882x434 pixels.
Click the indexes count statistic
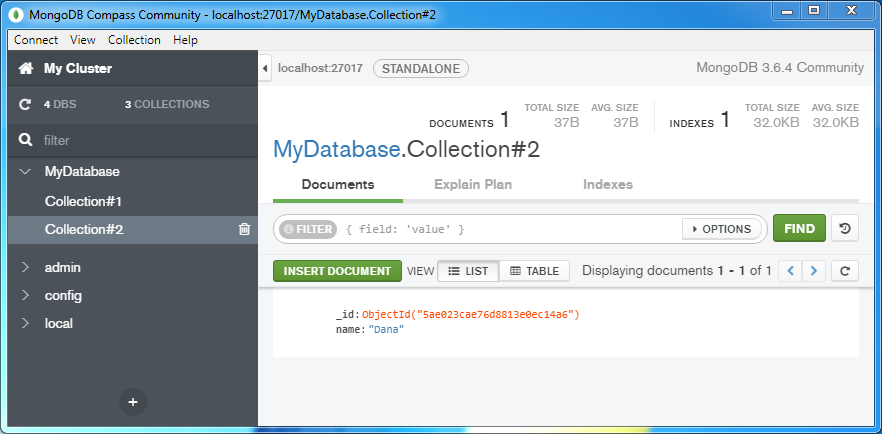click(x=700, y=120)
